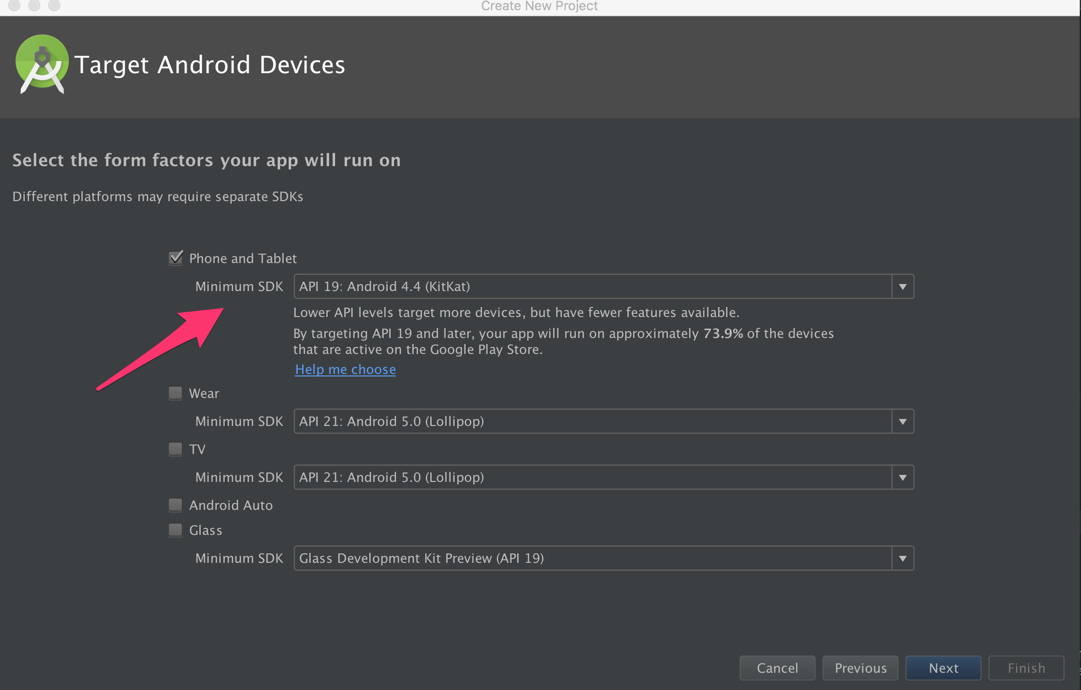The height and width of the screenshot is (690, 1081).
Task: Open the Phone and Tablet Minimum SDK dropdown
Action: 604,286
